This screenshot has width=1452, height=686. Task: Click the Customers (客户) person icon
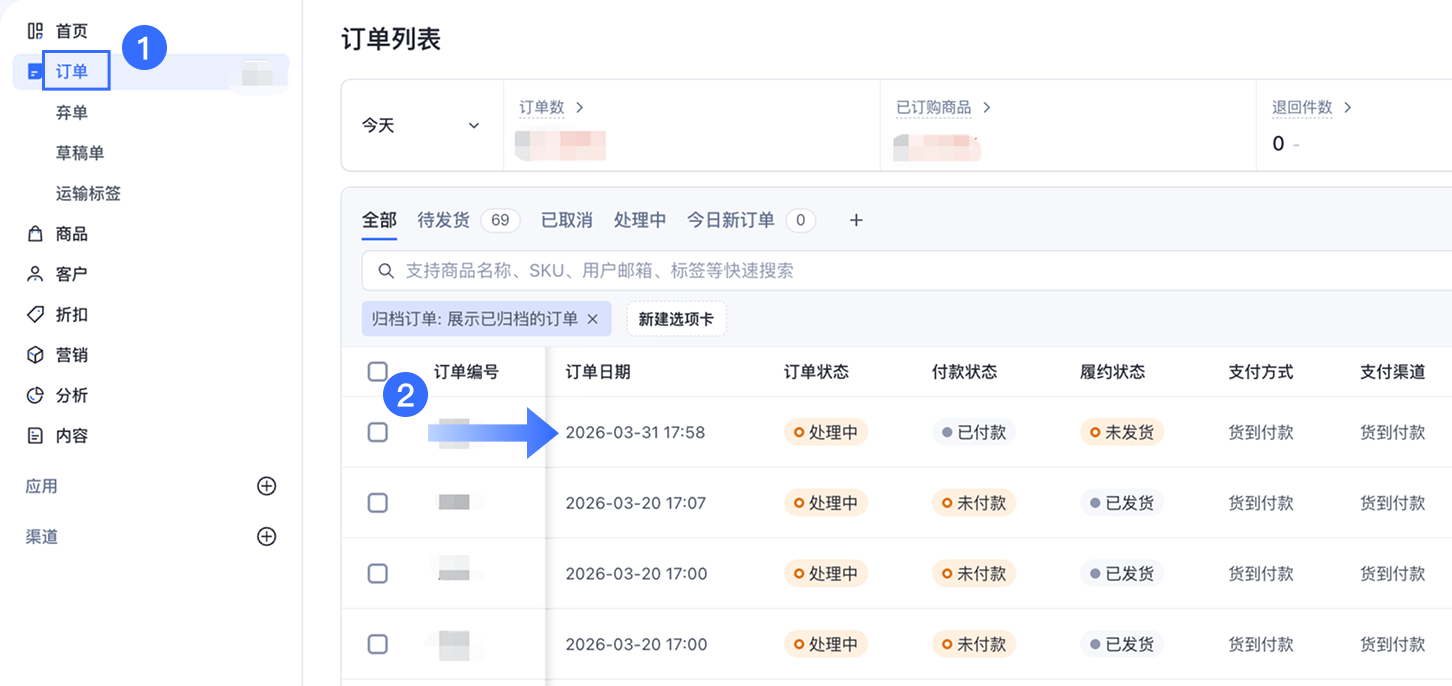tap(35, 274)
